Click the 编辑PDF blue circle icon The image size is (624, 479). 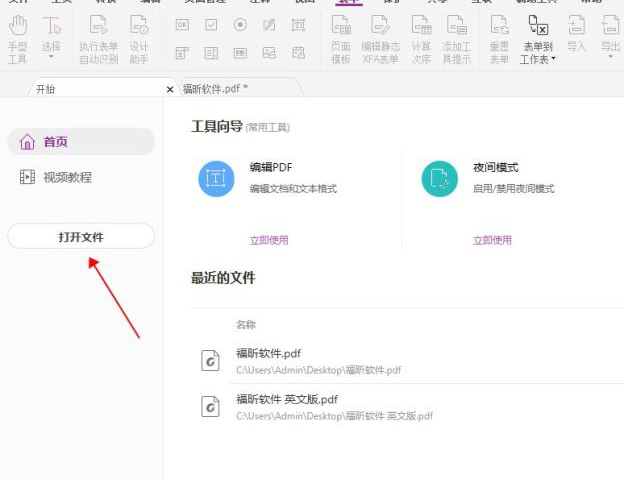216,179
